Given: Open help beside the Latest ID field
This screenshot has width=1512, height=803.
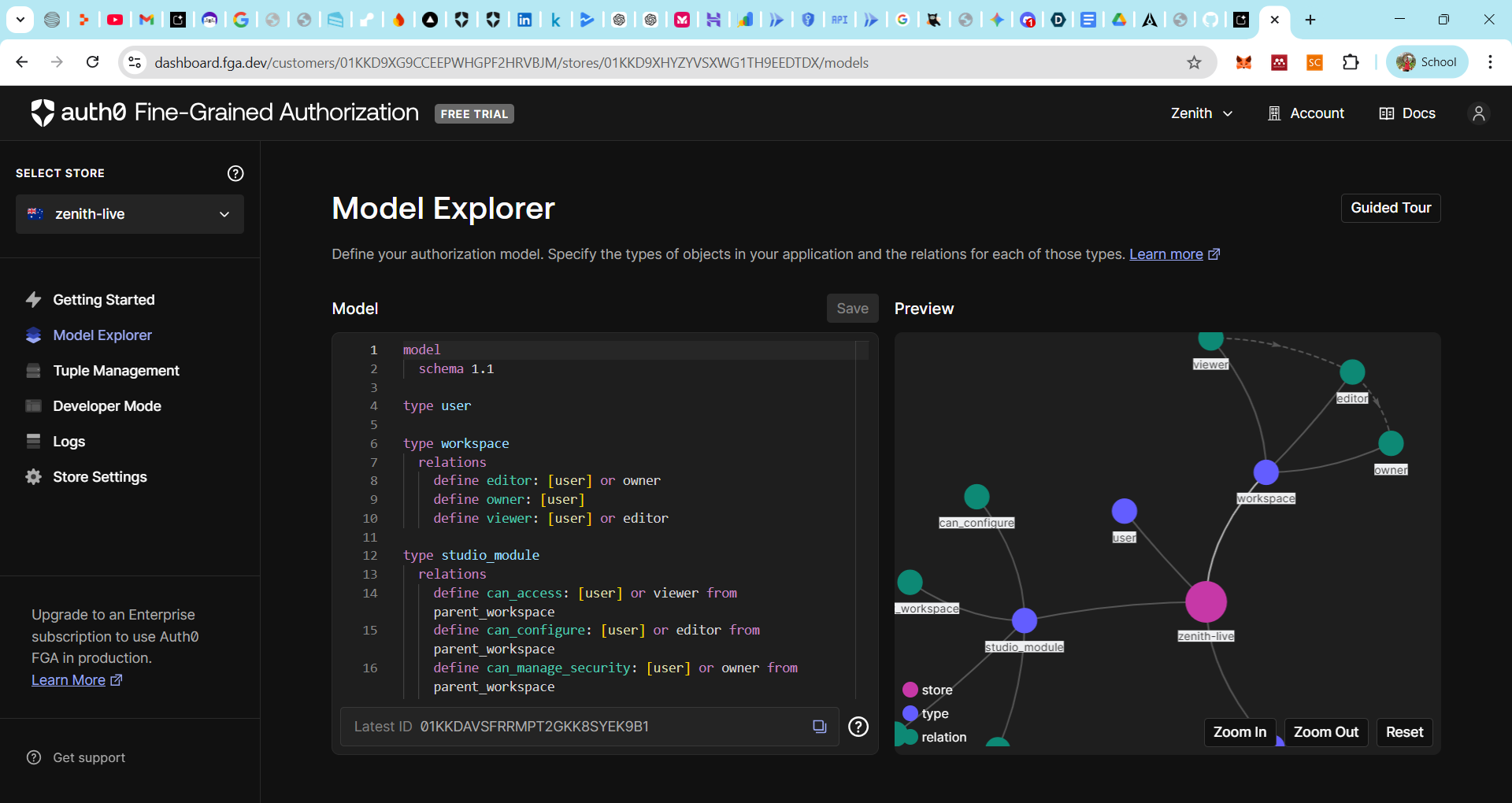Looking at the screenshot, I should [x=858, y=727].
